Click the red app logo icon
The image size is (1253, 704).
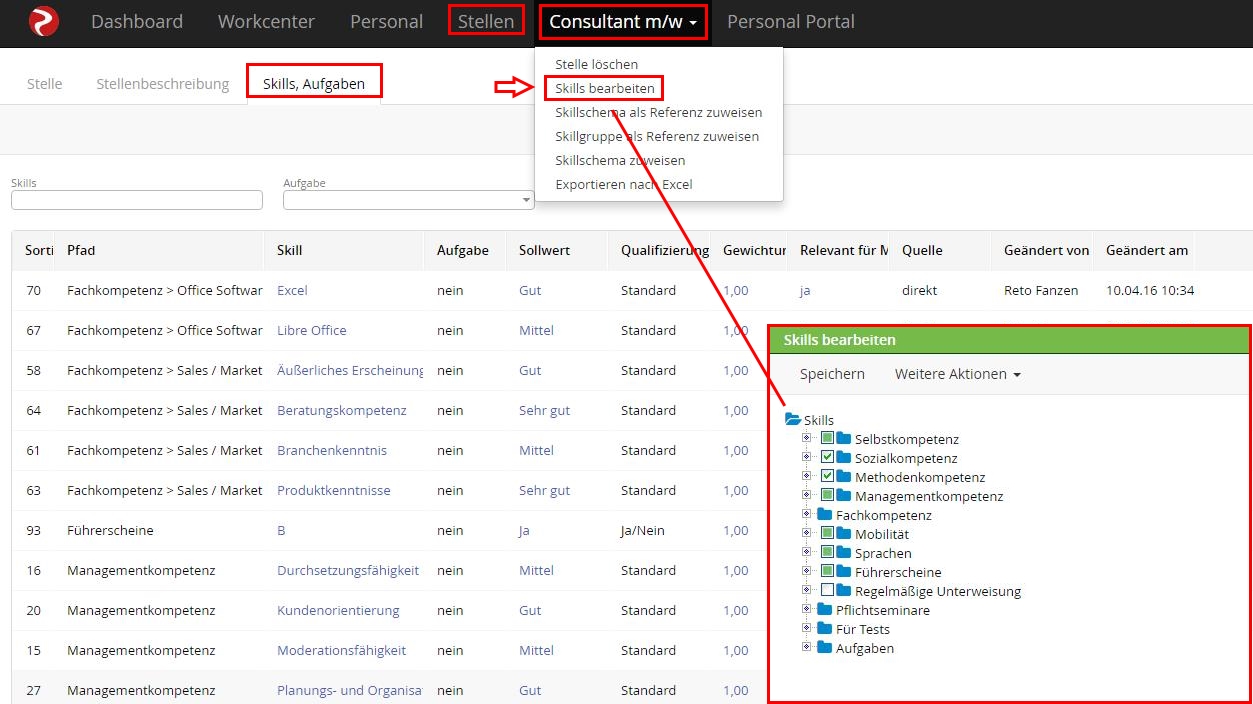pos(44,21)
